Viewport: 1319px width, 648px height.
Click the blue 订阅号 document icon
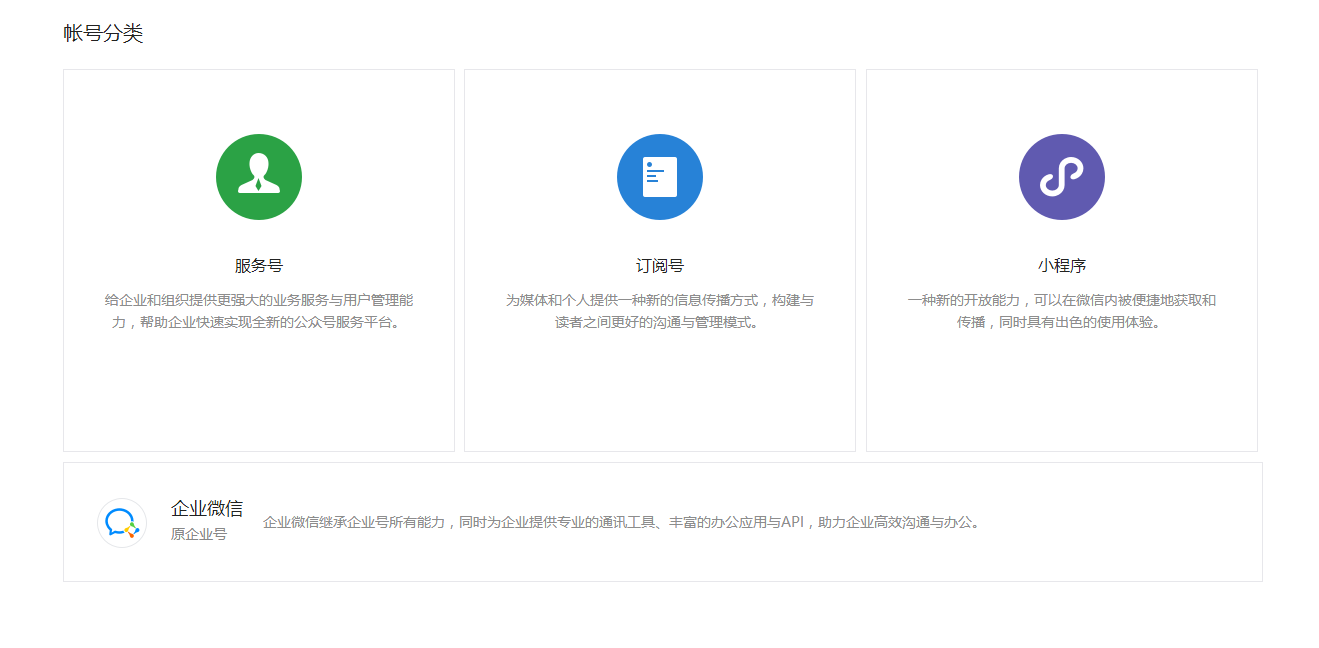(660, 177)
